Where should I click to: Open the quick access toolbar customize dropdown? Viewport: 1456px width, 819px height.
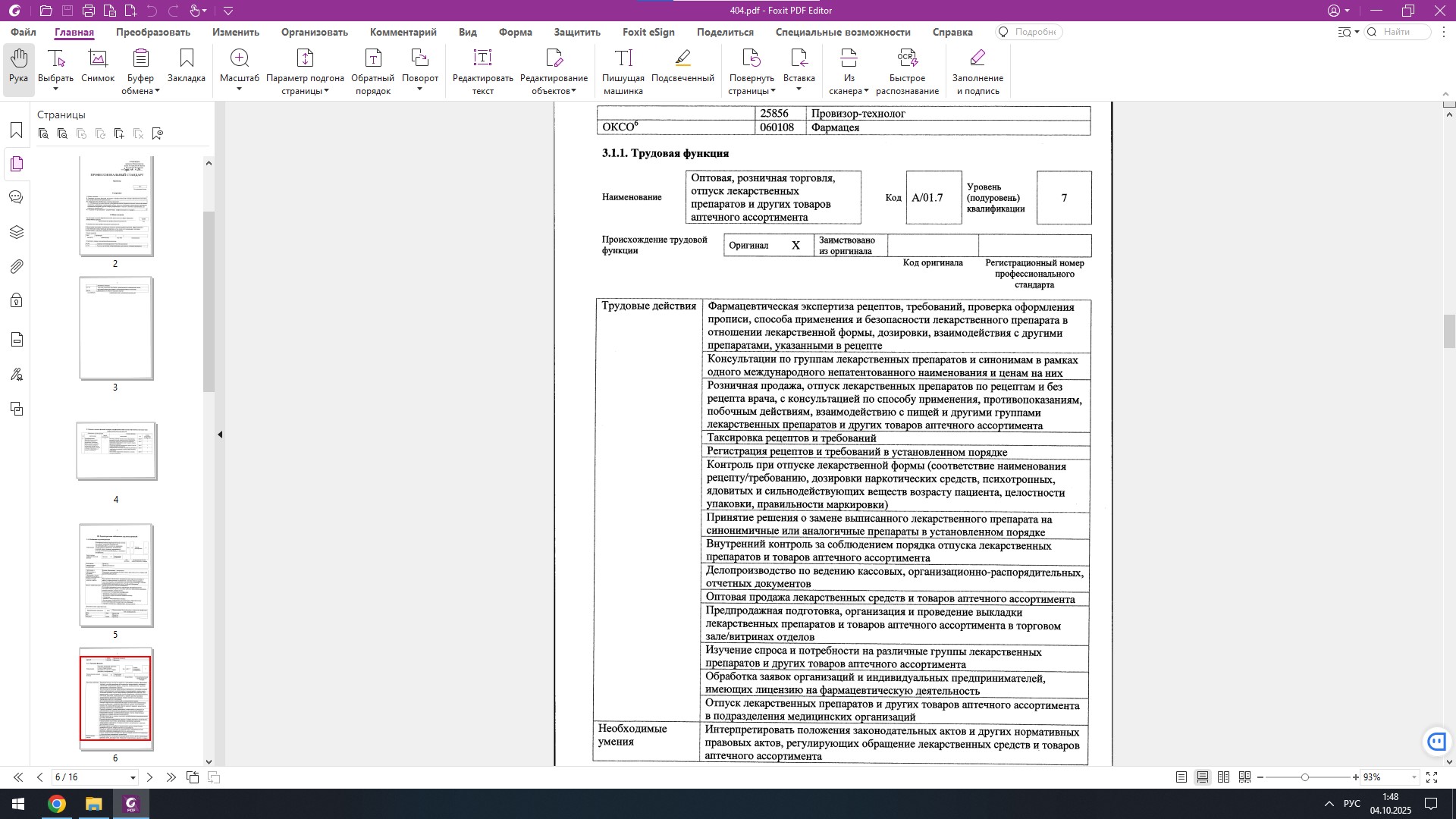pyautogui.click(x=229, y=11)
